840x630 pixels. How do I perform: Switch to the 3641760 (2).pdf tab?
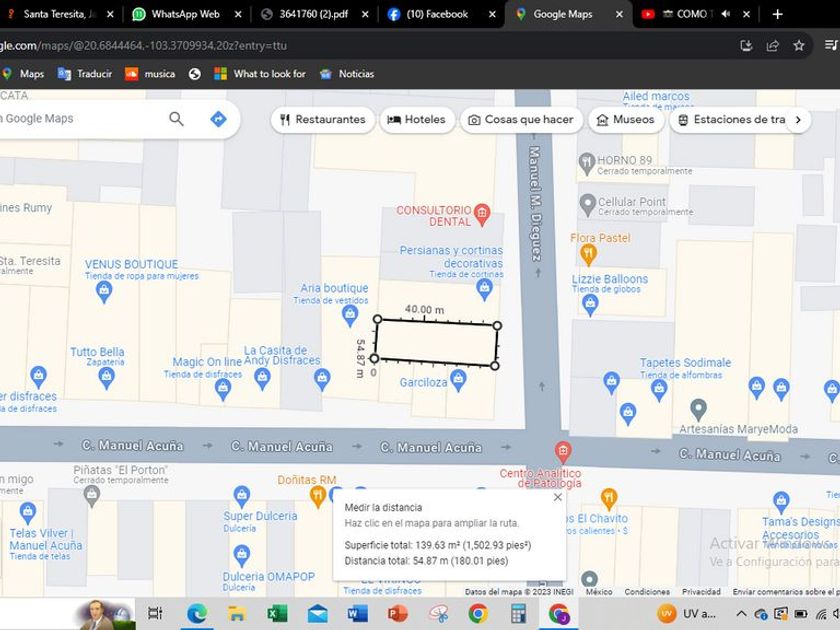pos(313,14)
